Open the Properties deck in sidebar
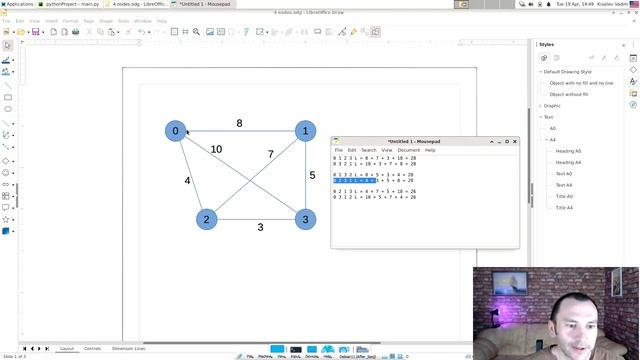Screen dimensions: 640x360 click(x=633, y=58)
